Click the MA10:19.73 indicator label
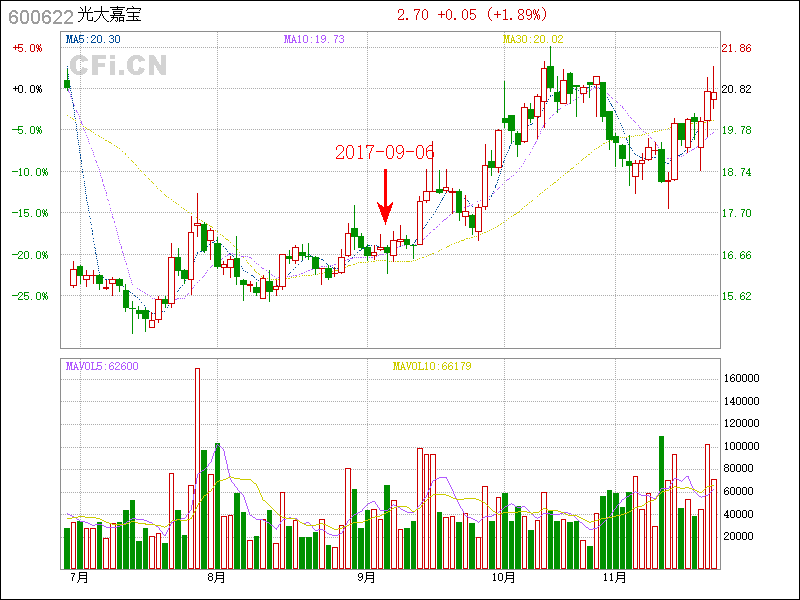800x600 pixels. (314, 39)
